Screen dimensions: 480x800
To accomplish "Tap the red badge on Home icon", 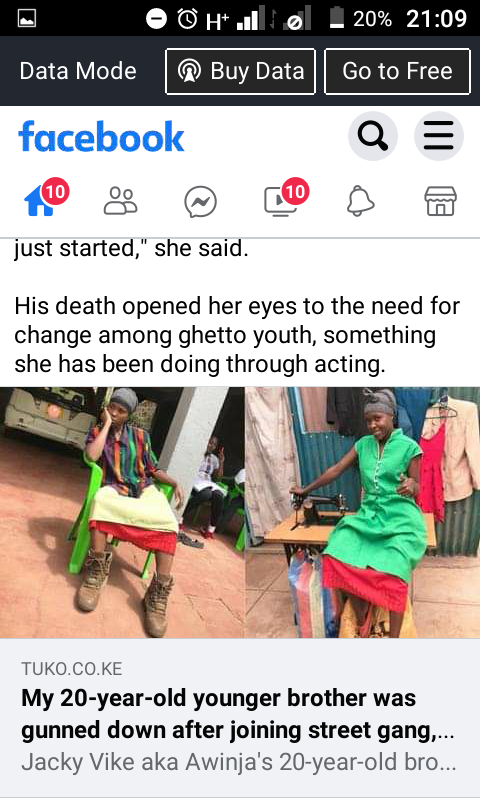I will pyautogui.click(x=55, y=192).
